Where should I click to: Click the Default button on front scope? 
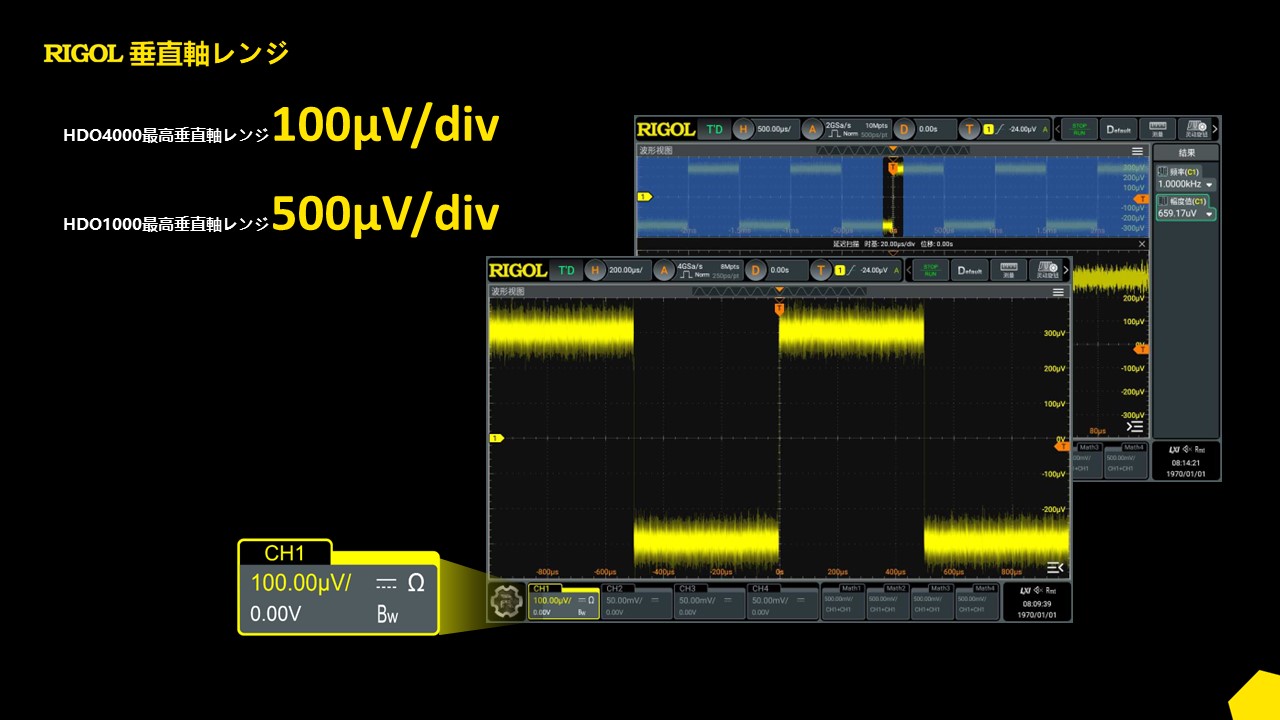pyautogui.click(x=970, y=270)
